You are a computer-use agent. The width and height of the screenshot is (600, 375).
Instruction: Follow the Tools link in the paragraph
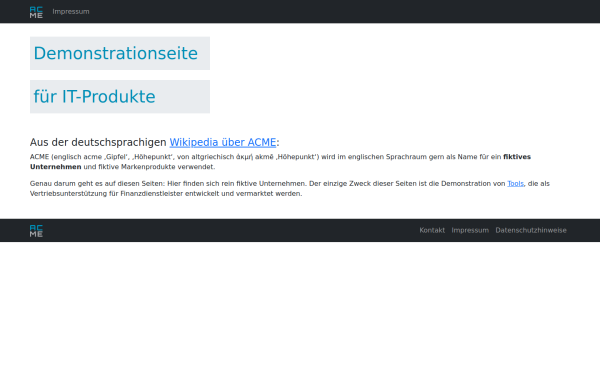tap(515, 184)
